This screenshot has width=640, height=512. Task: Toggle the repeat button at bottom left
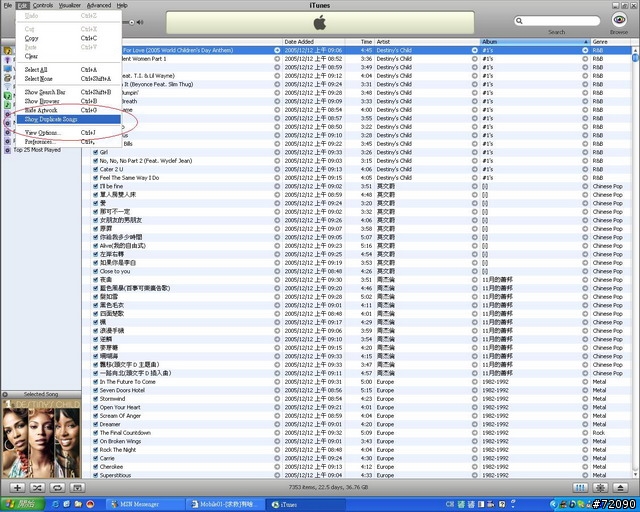click(57, 488)
